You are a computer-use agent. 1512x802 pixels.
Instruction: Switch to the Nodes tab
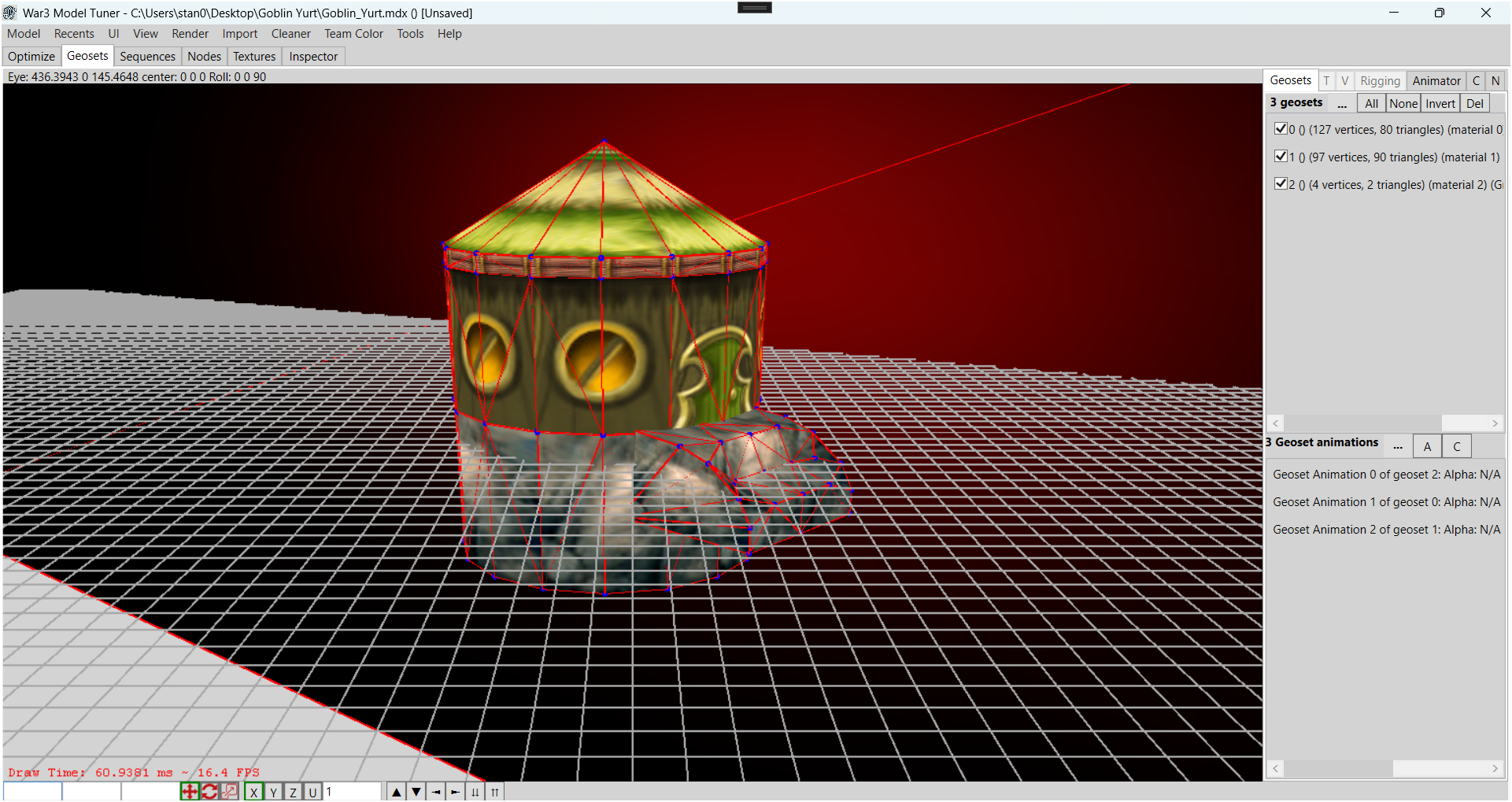[x=205, y=57]
